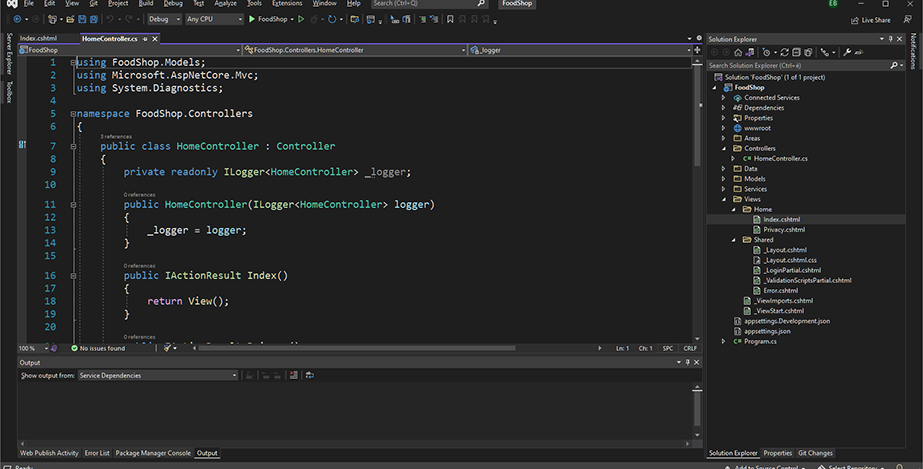Expand the Program.cs node
The image size is (923, 469).
(723, 341)
